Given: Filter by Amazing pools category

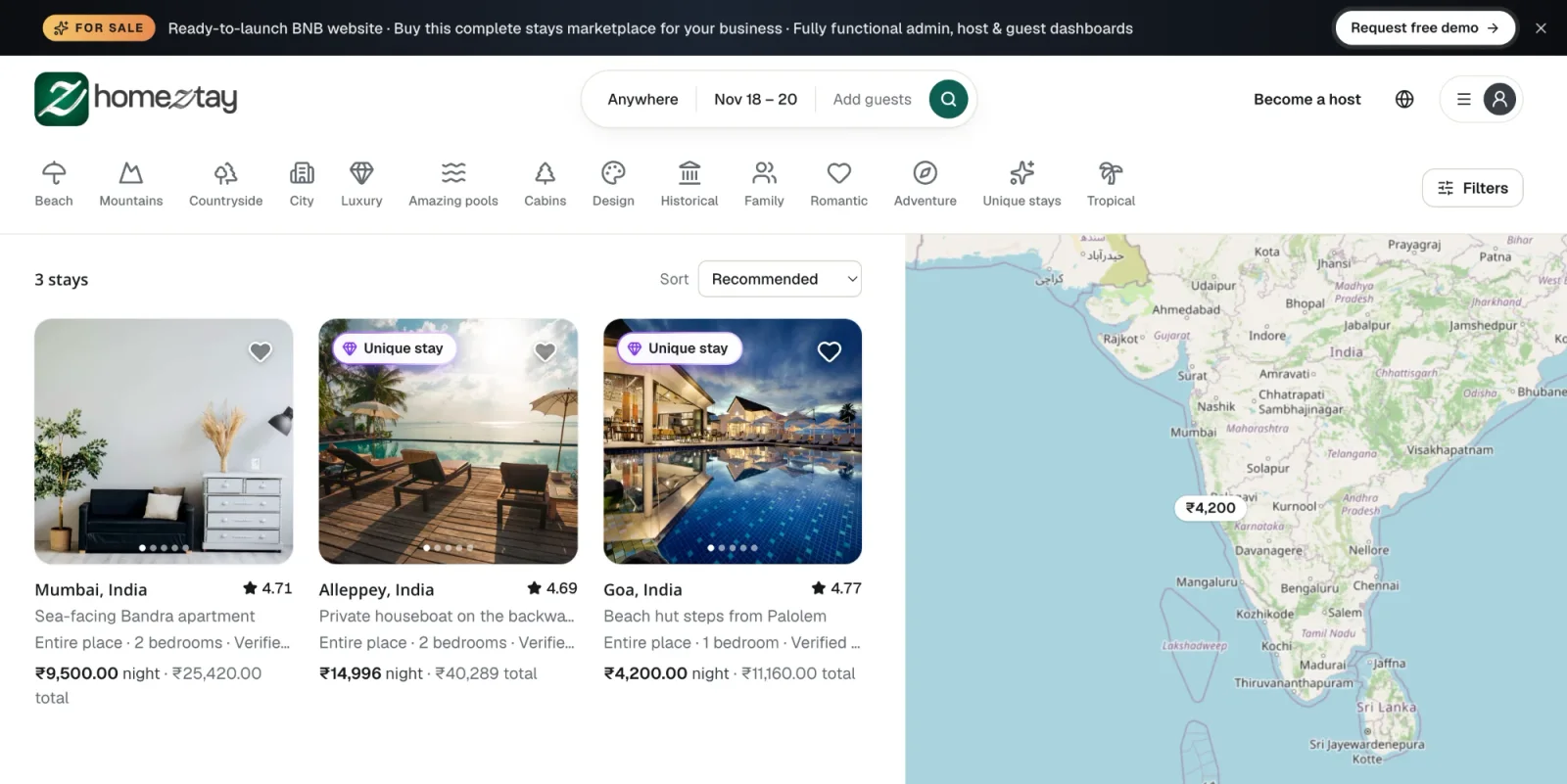Looking at the screenshot, I should point(453,184).
